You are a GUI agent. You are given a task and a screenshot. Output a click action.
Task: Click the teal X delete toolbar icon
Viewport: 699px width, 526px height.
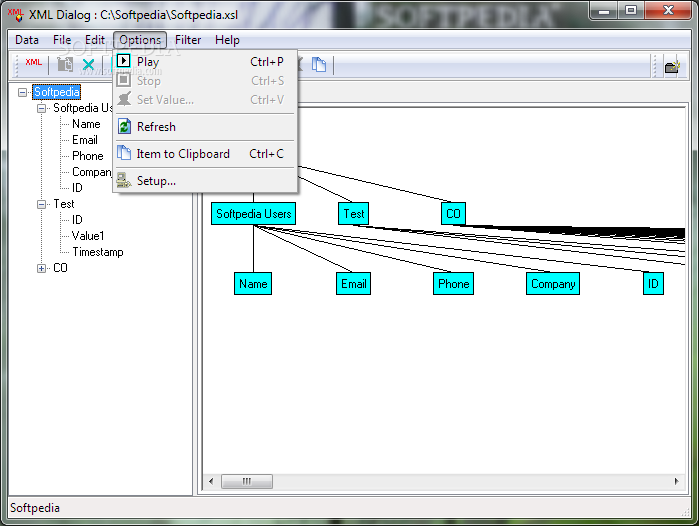(x=88, y=65)
